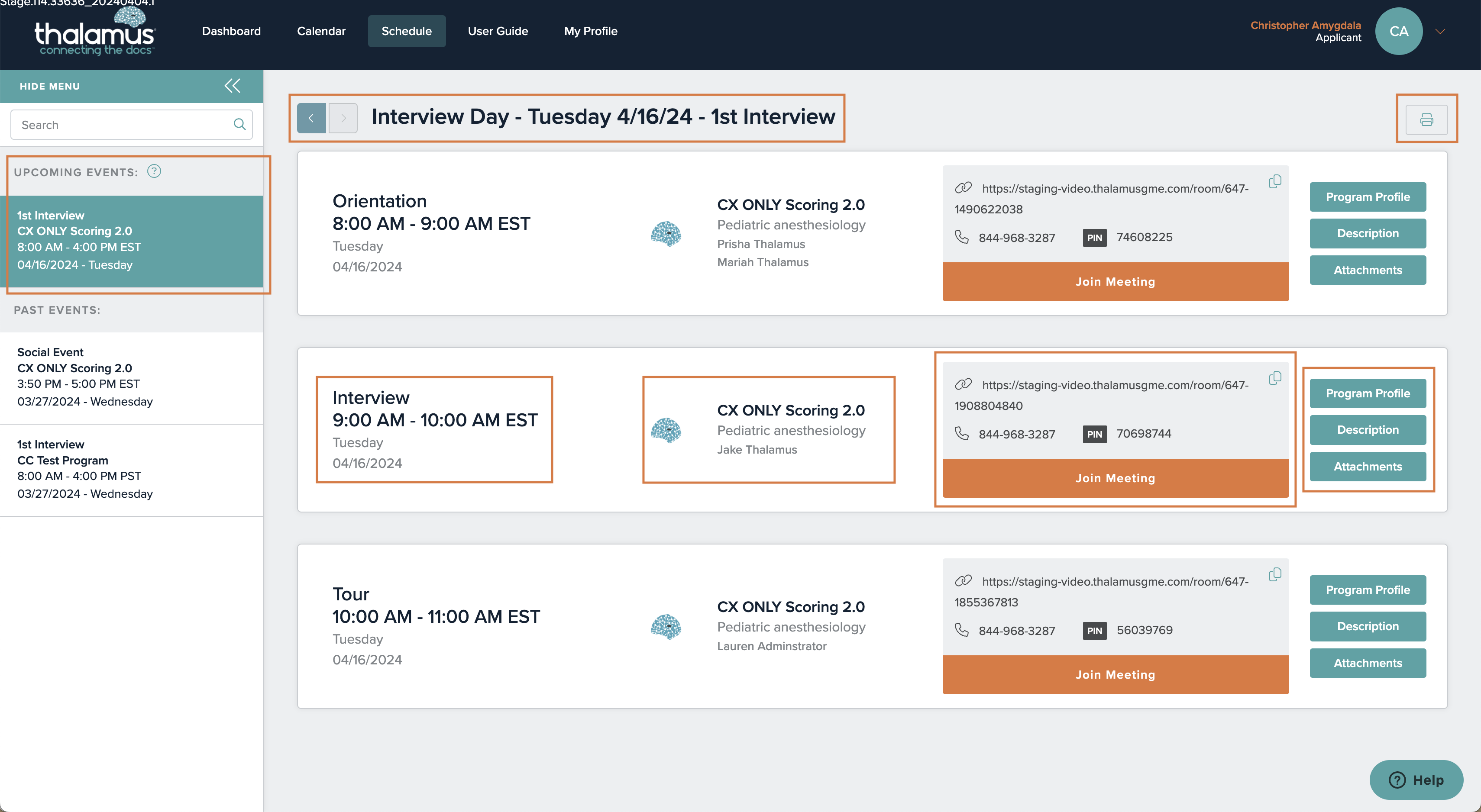Focus the sidebar Search field
1481x812 pixels.
tap(131, 125)
